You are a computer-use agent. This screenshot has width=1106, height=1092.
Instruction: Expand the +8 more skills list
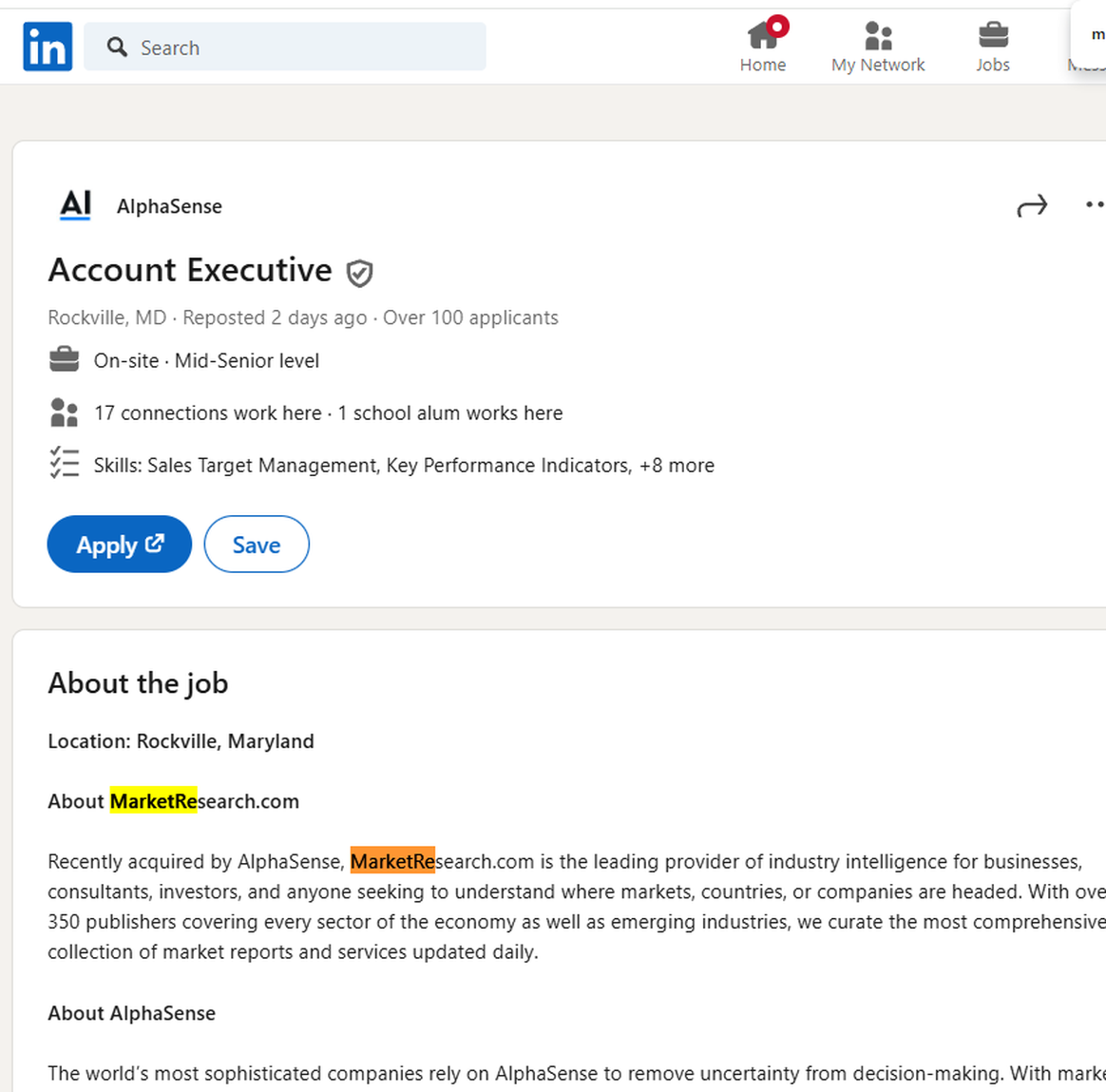click(677, 466)
